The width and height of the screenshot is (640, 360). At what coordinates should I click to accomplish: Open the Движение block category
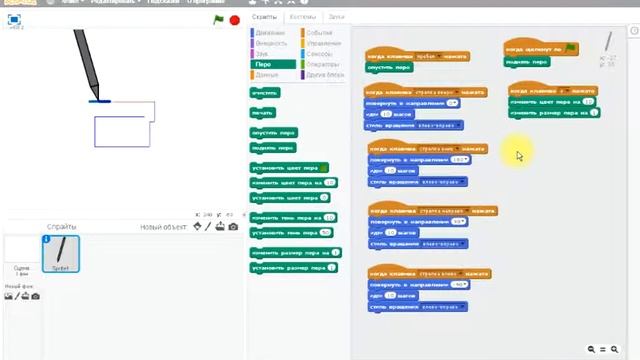pos(270,33)
